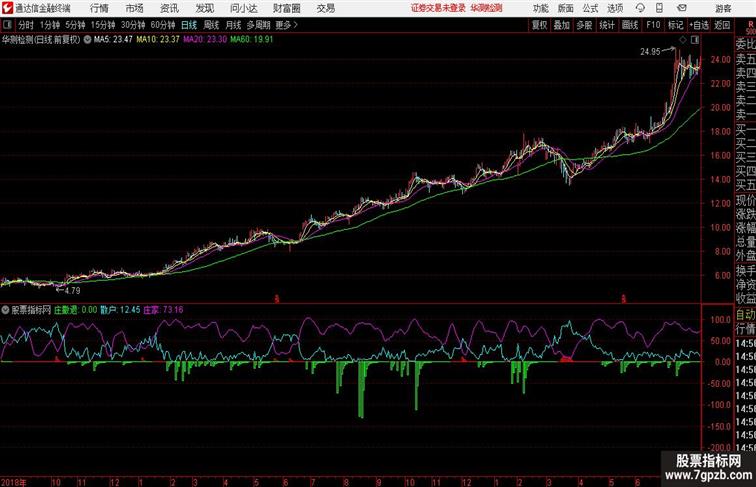756x487 pixels.
Task: Click the 证券交易未登录 status link
Action: point(438,8)
